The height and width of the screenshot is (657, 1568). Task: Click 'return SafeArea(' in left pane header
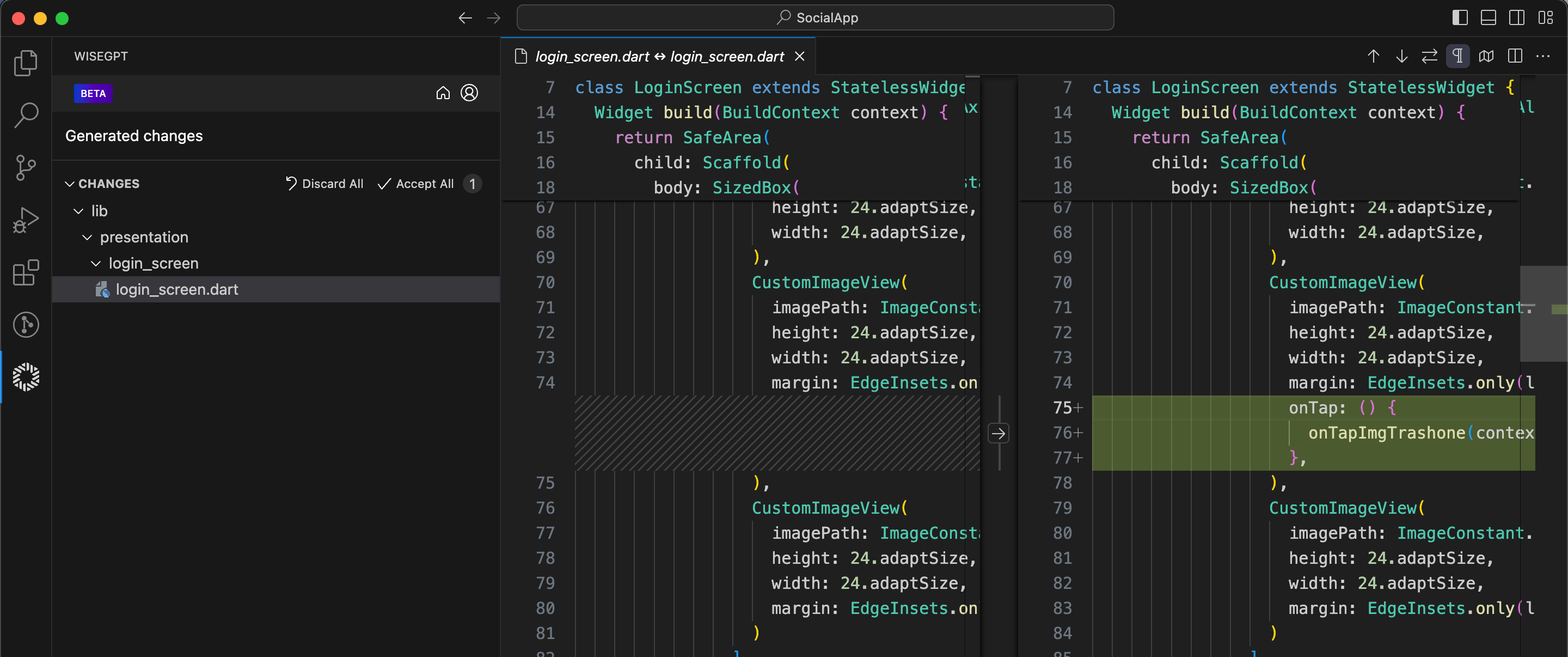point(693,137)
